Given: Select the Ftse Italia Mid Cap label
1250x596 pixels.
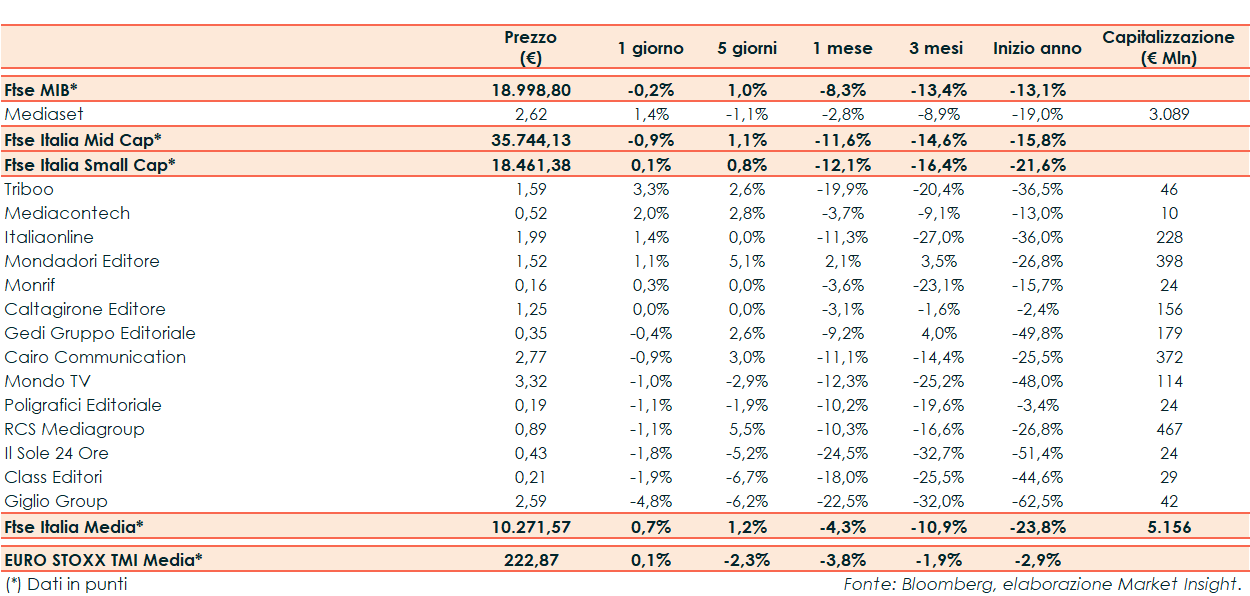Looking at the screenshot, I should click(83, 140).
